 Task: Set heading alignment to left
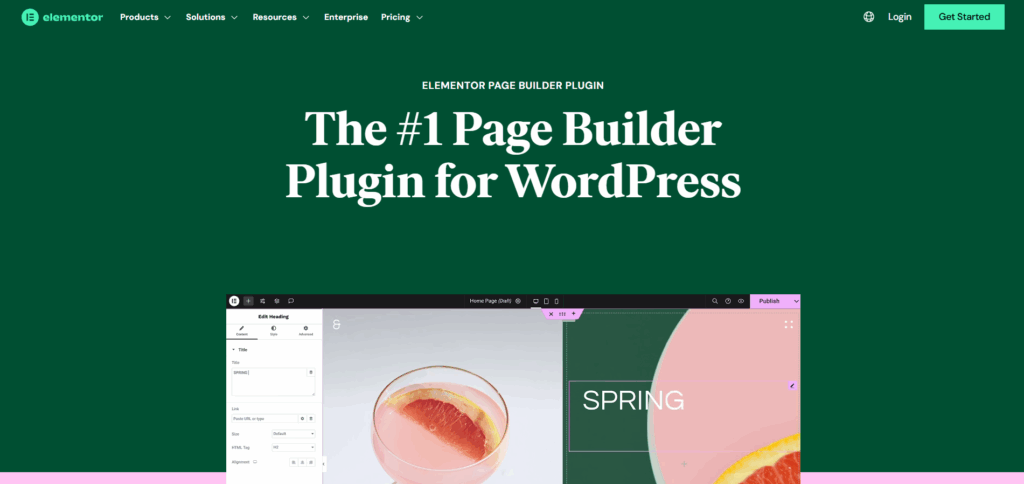294,462
